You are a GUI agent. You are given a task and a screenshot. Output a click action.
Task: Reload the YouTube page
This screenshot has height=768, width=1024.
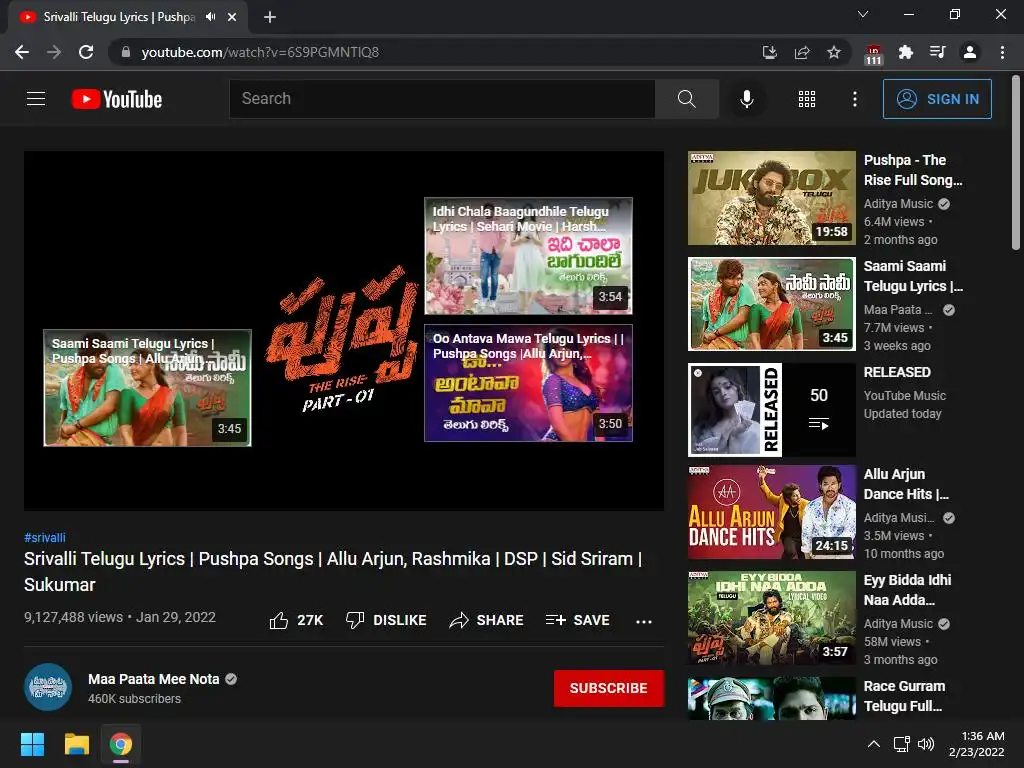[86, 52]
